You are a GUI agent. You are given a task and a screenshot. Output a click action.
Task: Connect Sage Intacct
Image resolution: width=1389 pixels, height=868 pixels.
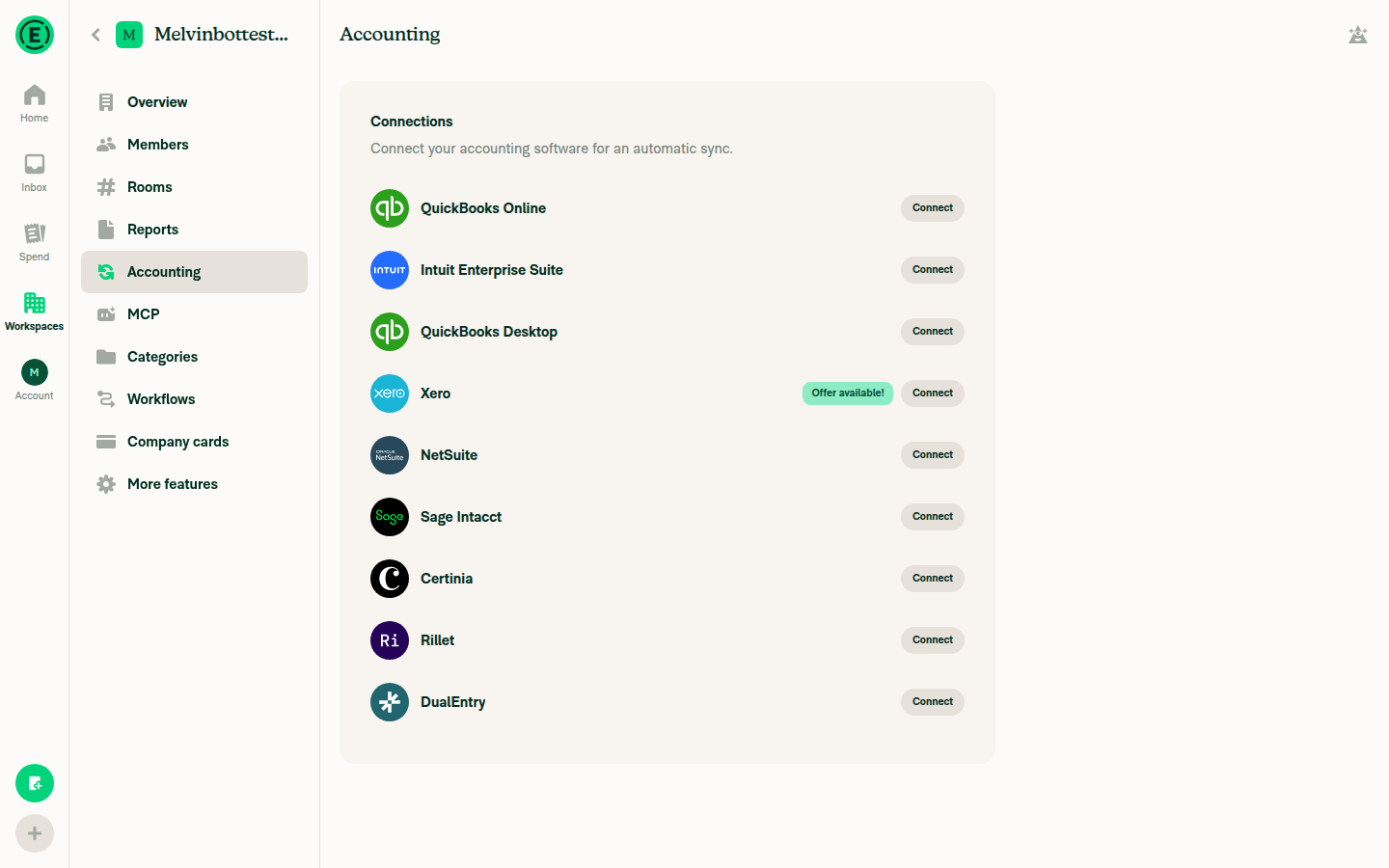[933, 517]
